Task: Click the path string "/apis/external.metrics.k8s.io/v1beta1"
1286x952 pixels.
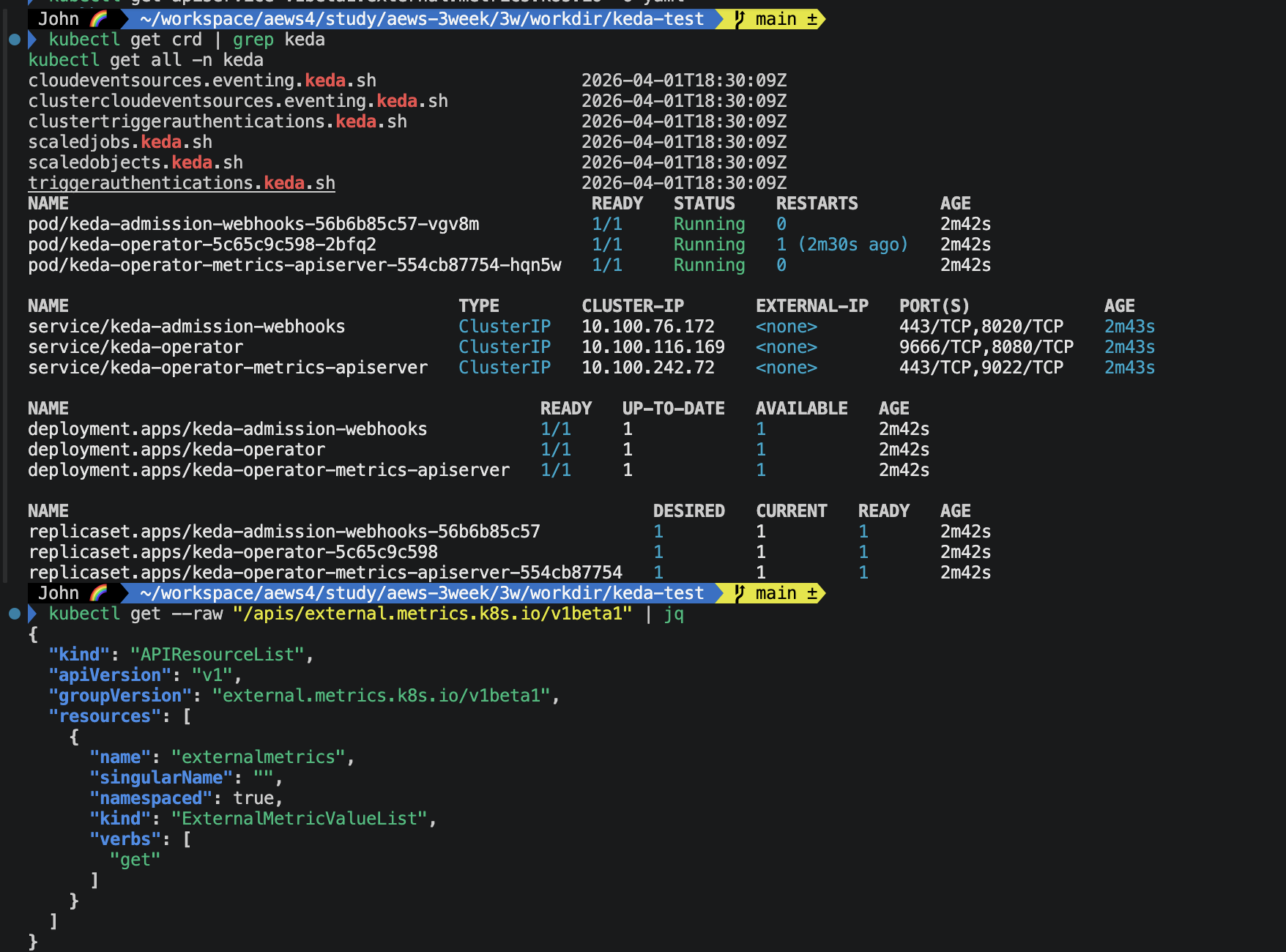Action: pyautogui.click(x=433, y=614)
